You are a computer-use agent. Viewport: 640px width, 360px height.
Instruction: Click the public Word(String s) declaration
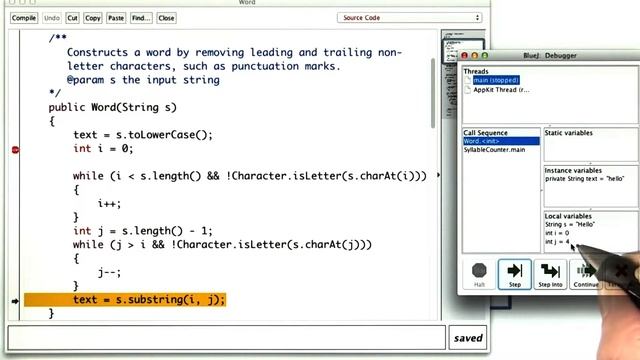point(113,107)
